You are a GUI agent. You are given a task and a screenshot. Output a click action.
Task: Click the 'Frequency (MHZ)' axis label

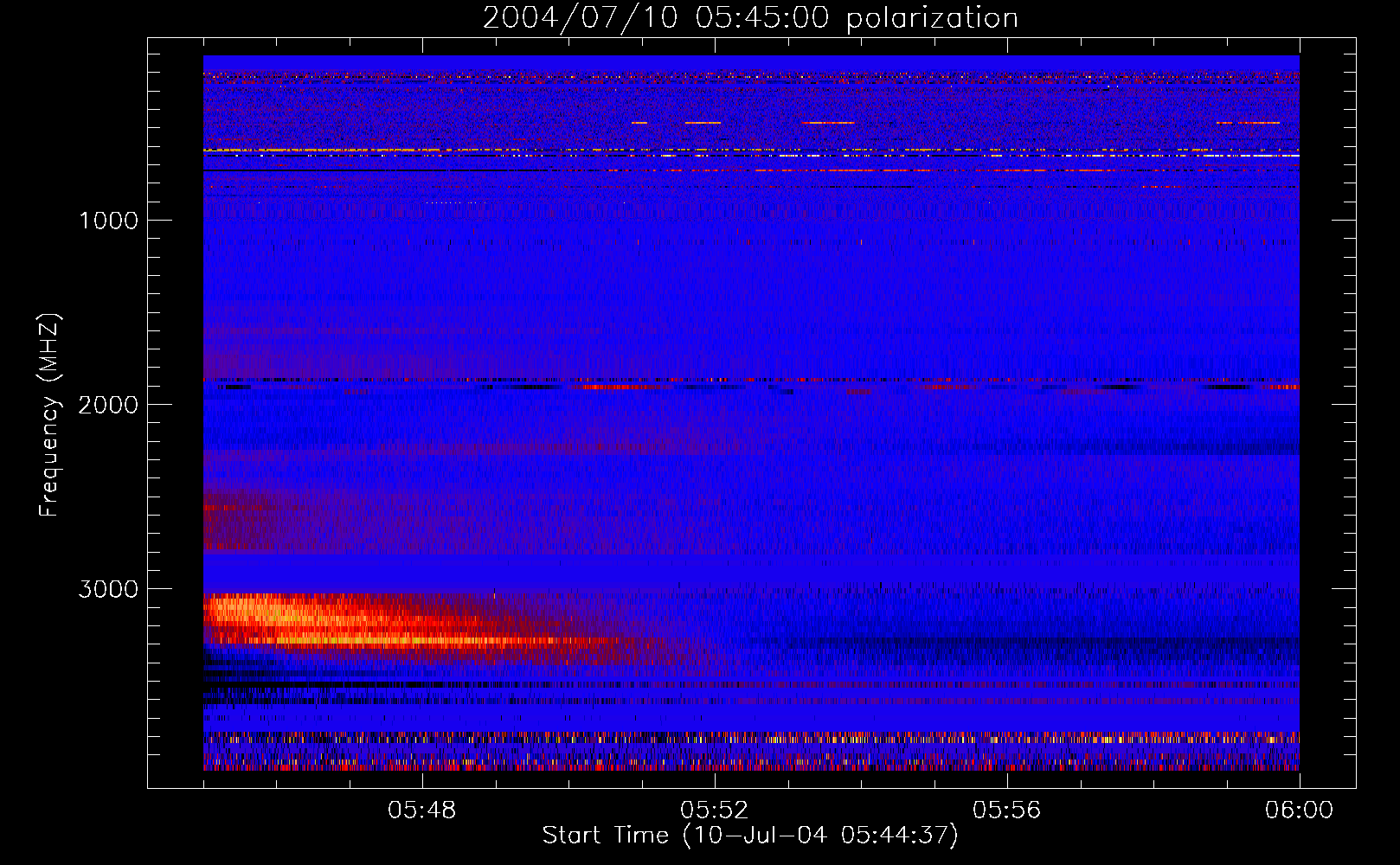point(48,415)
